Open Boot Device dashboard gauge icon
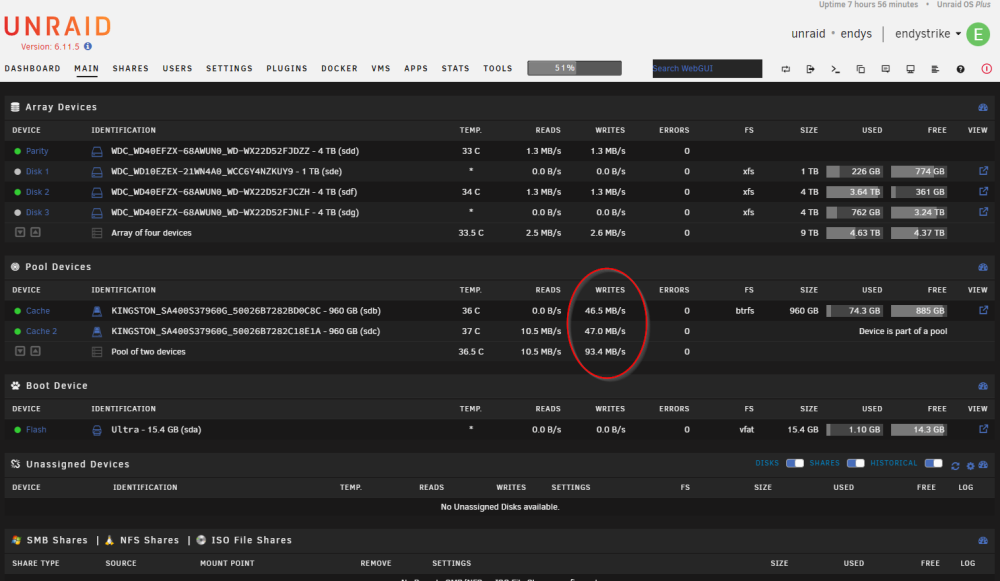This screenshot has width=1000, height=581. (983, 386)
